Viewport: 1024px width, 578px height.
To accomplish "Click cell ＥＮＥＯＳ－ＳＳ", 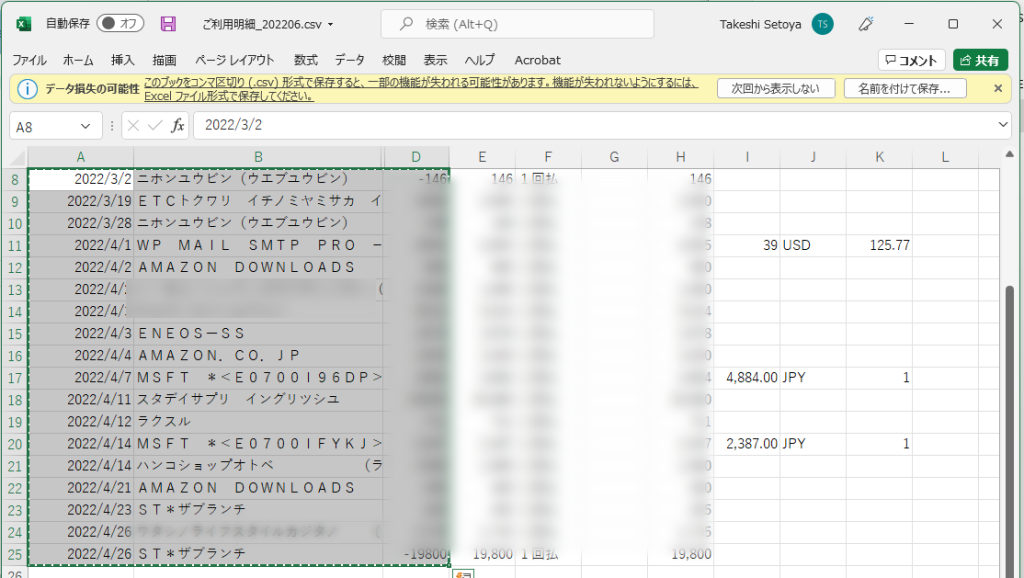I will 259,334.
